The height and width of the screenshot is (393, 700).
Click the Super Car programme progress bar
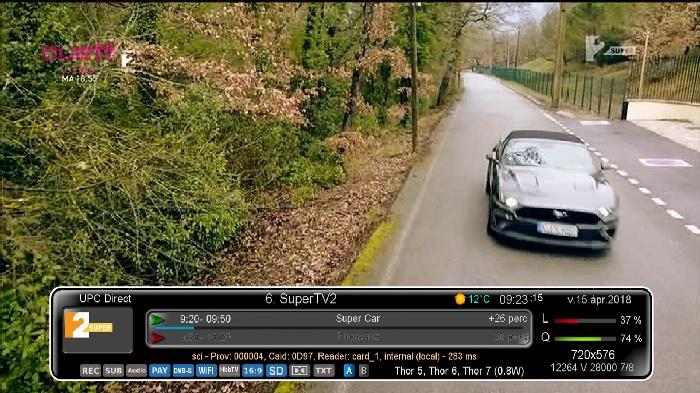tap(339, 328)
